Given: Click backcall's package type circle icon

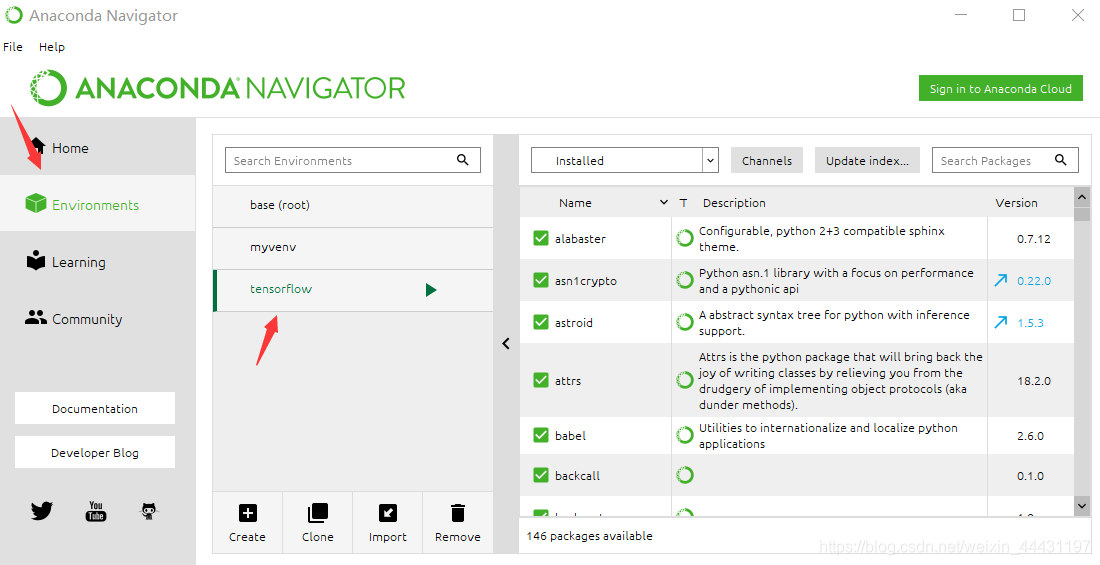Looking at the screenshot, I should coord(685,475).
